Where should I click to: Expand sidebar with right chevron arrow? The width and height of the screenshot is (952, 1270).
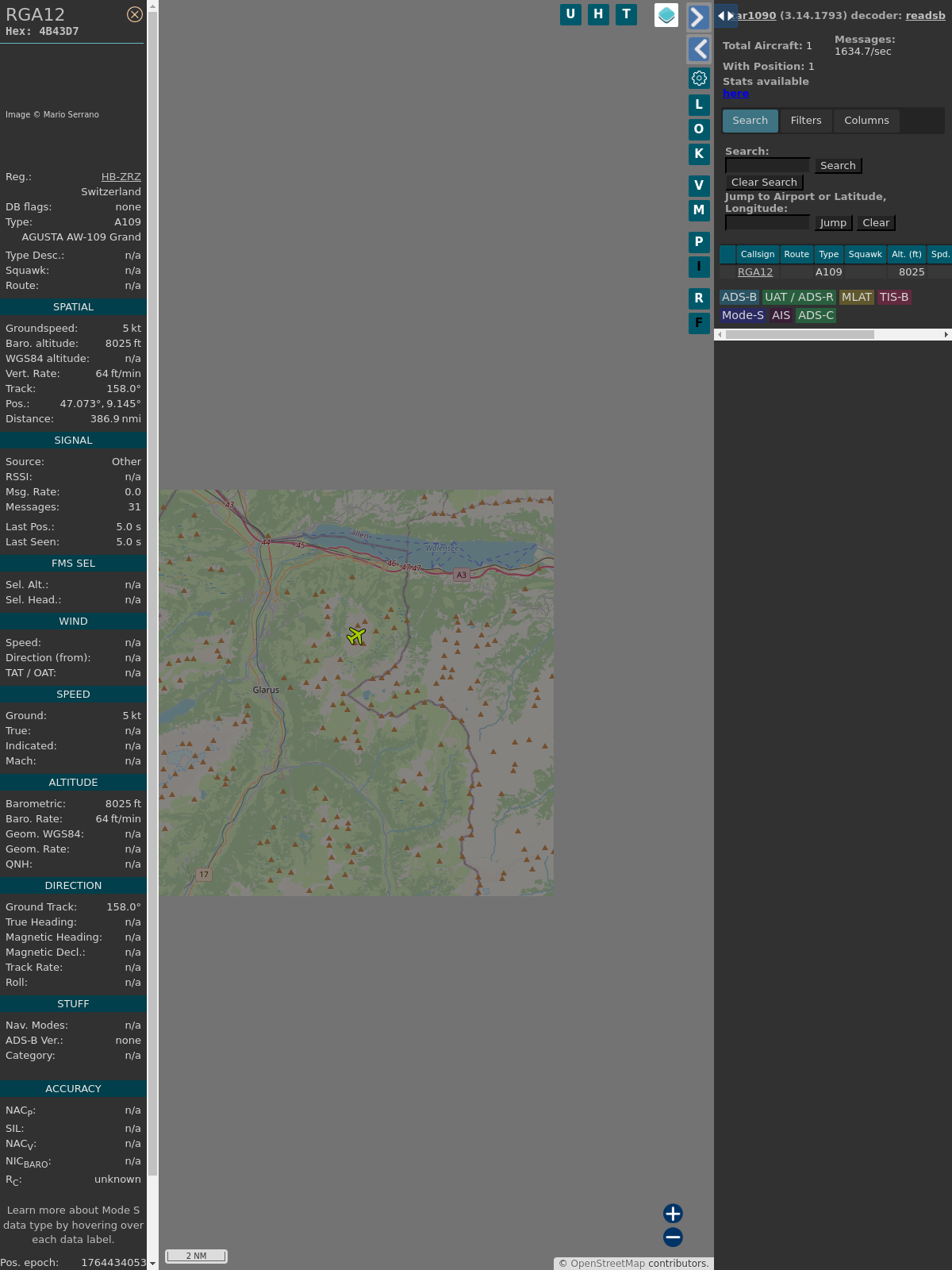click(698, 17)
